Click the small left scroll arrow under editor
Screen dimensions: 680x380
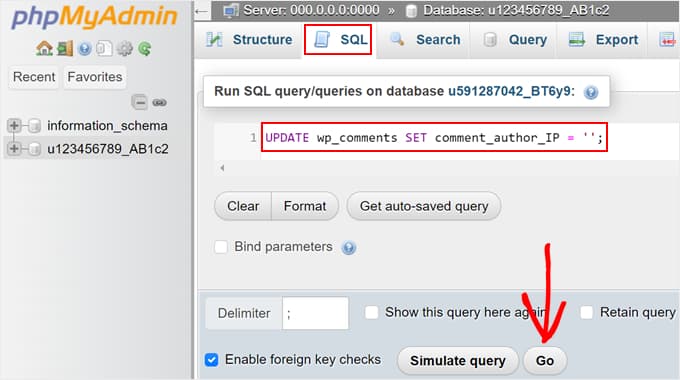click(x=222, y=168)
